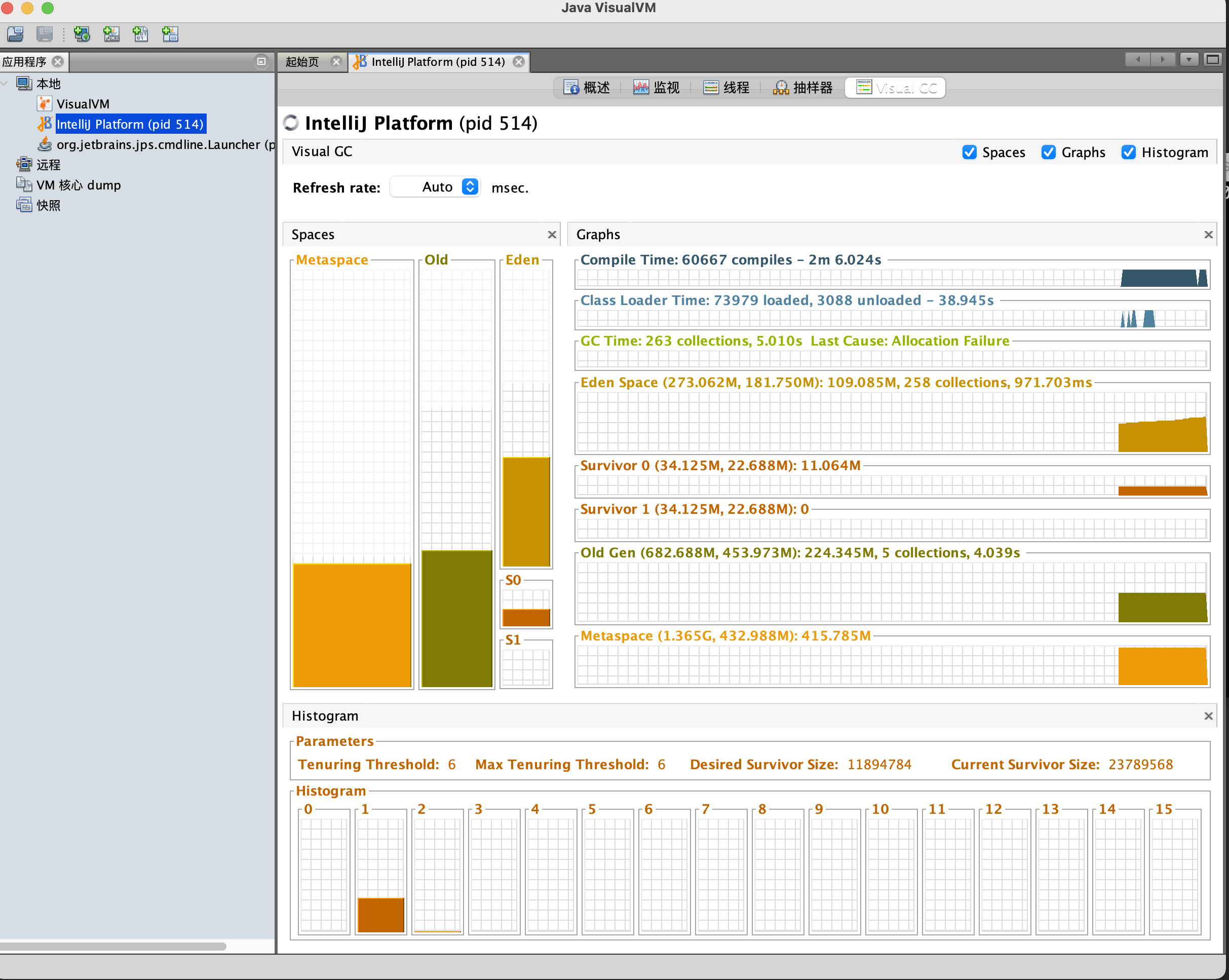Click the Metaspace label in Spaces panel
The height and width of the screenshot is (980, 1229).
(332, 260)
